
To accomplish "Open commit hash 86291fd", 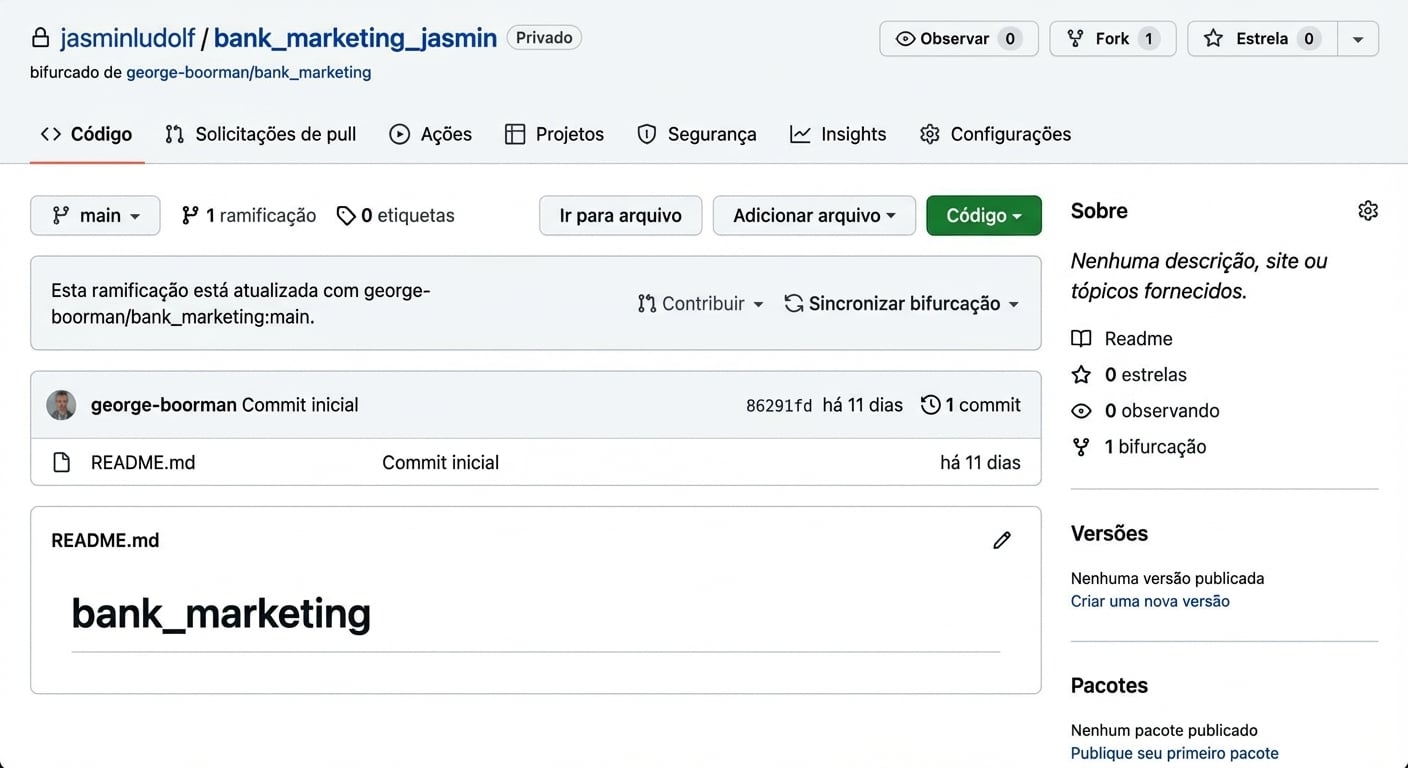I will coord(779,405).
